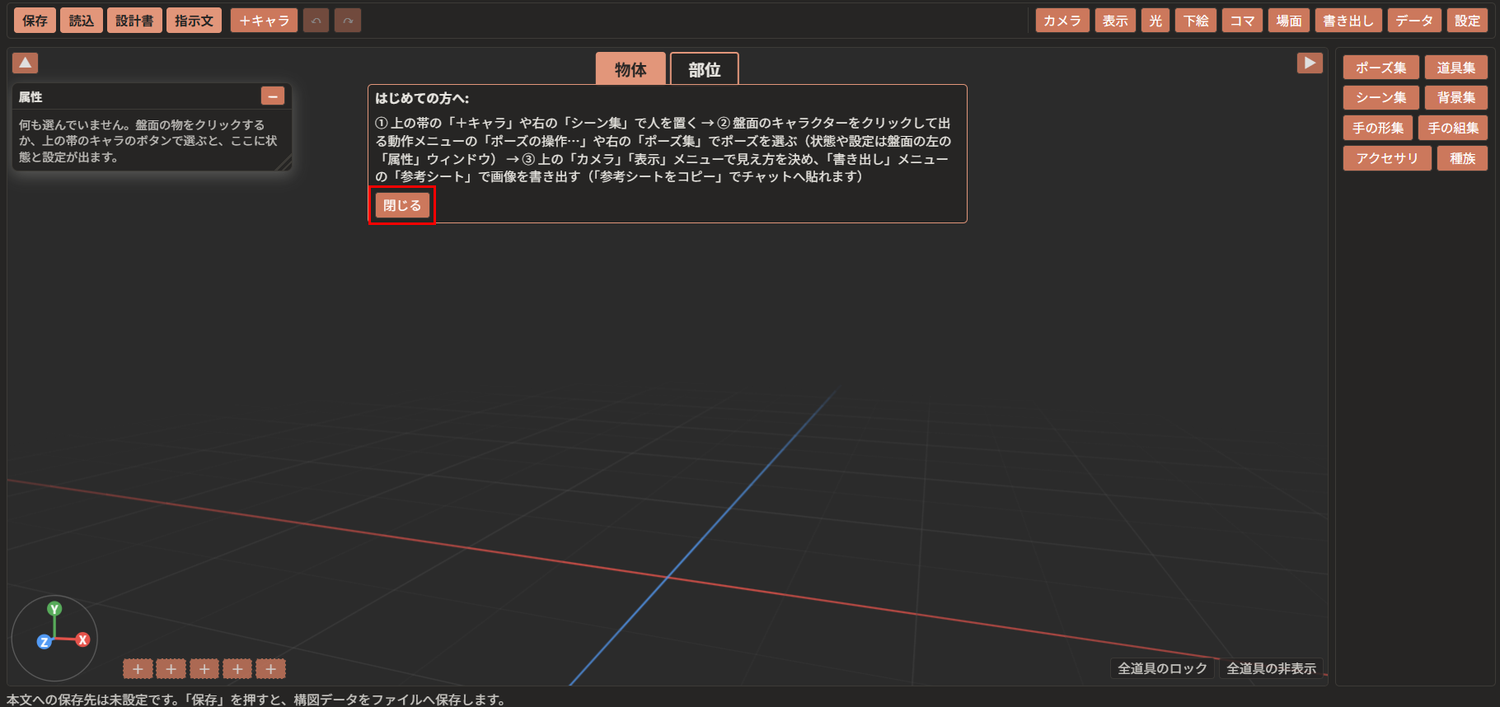Click the 保存 button
The width and height of the screenshot is (1500, 707).
click(x=35, y=20)
